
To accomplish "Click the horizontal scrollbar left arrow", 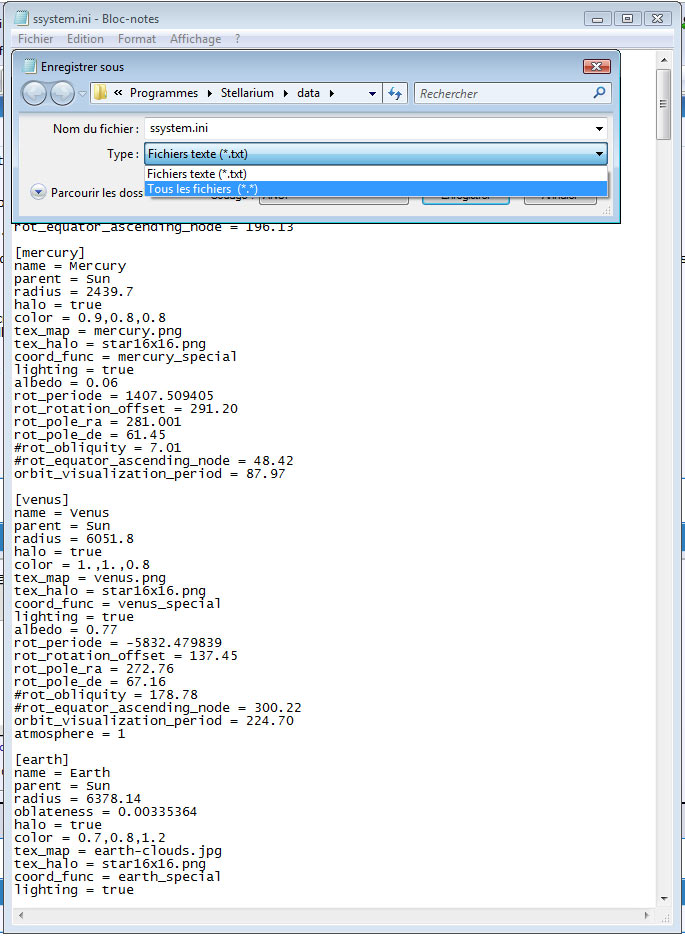I will tap(21, 915).
